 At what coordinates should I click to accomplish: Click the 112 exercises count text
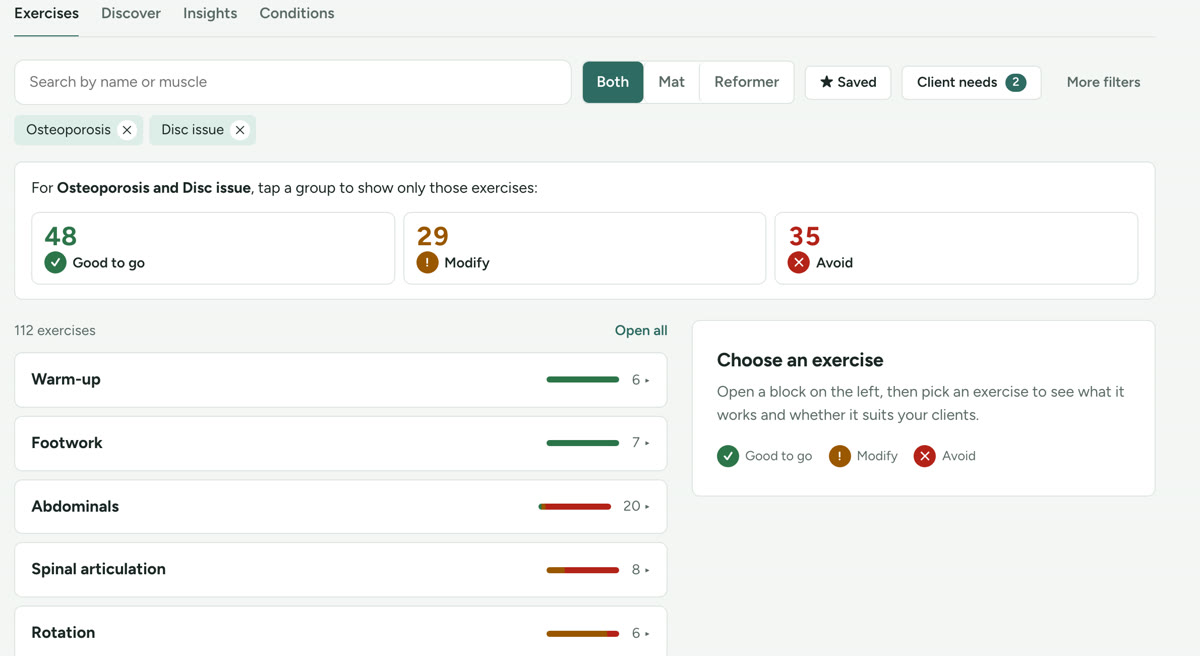55,330
